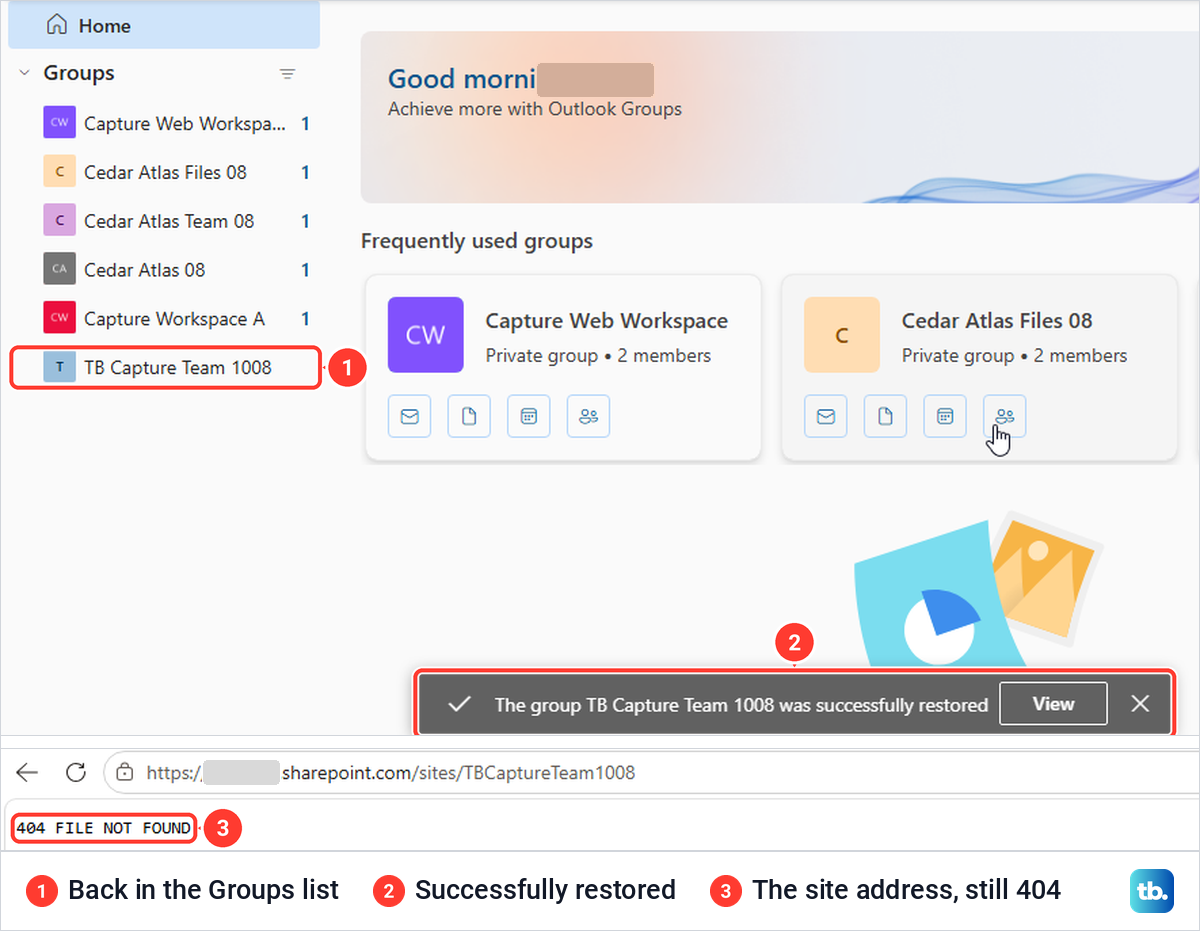1200x931 pixels.
Task: Click the CW icon beside Capture Web Workspace in sidebar
Action: [60, 124]
